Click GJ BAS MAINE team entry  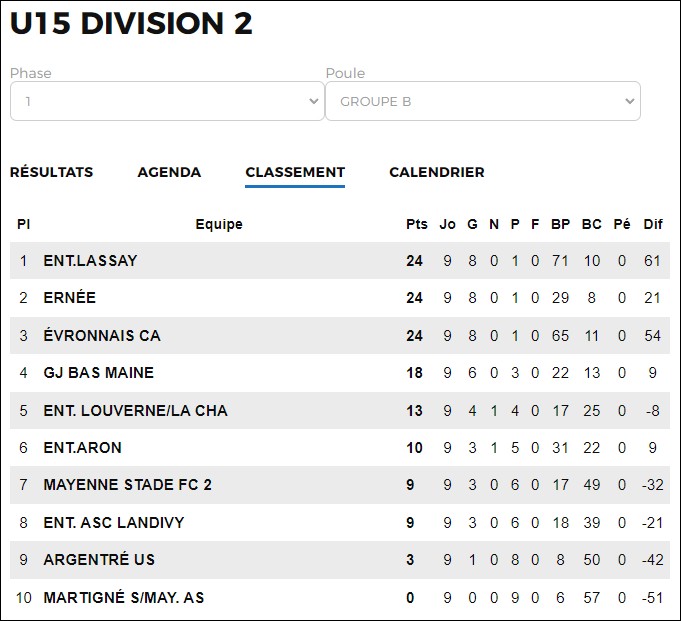coord(99,373)
